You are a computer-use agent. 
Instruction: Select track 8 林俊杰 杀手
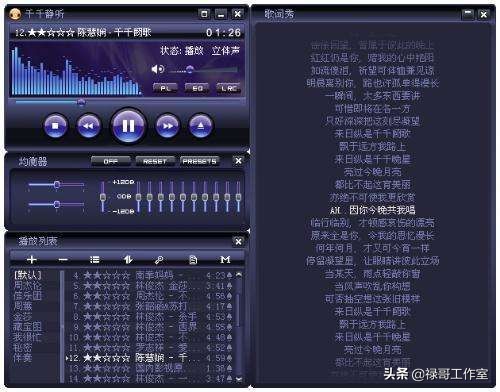click(x=150, y=316)
